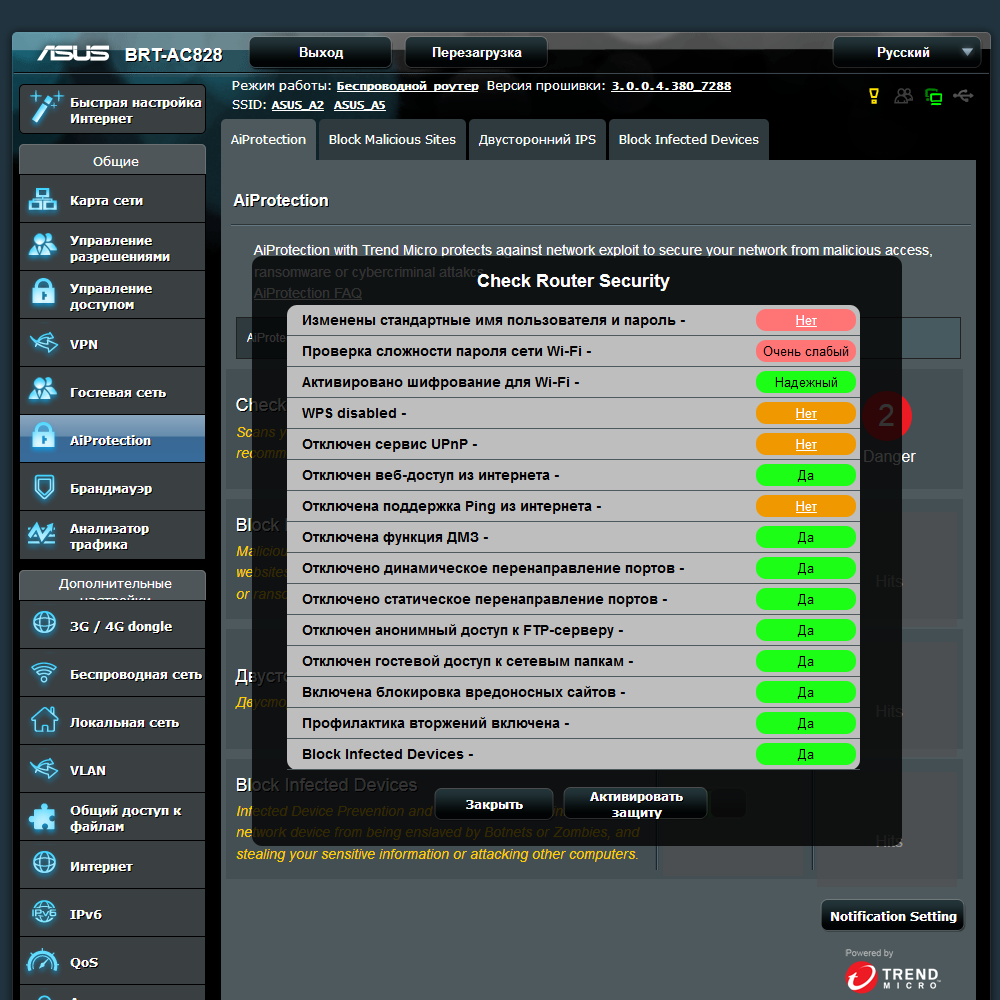
Task: Open Общий доступ к файлам puzzle icon
Action: coord(43,817)
